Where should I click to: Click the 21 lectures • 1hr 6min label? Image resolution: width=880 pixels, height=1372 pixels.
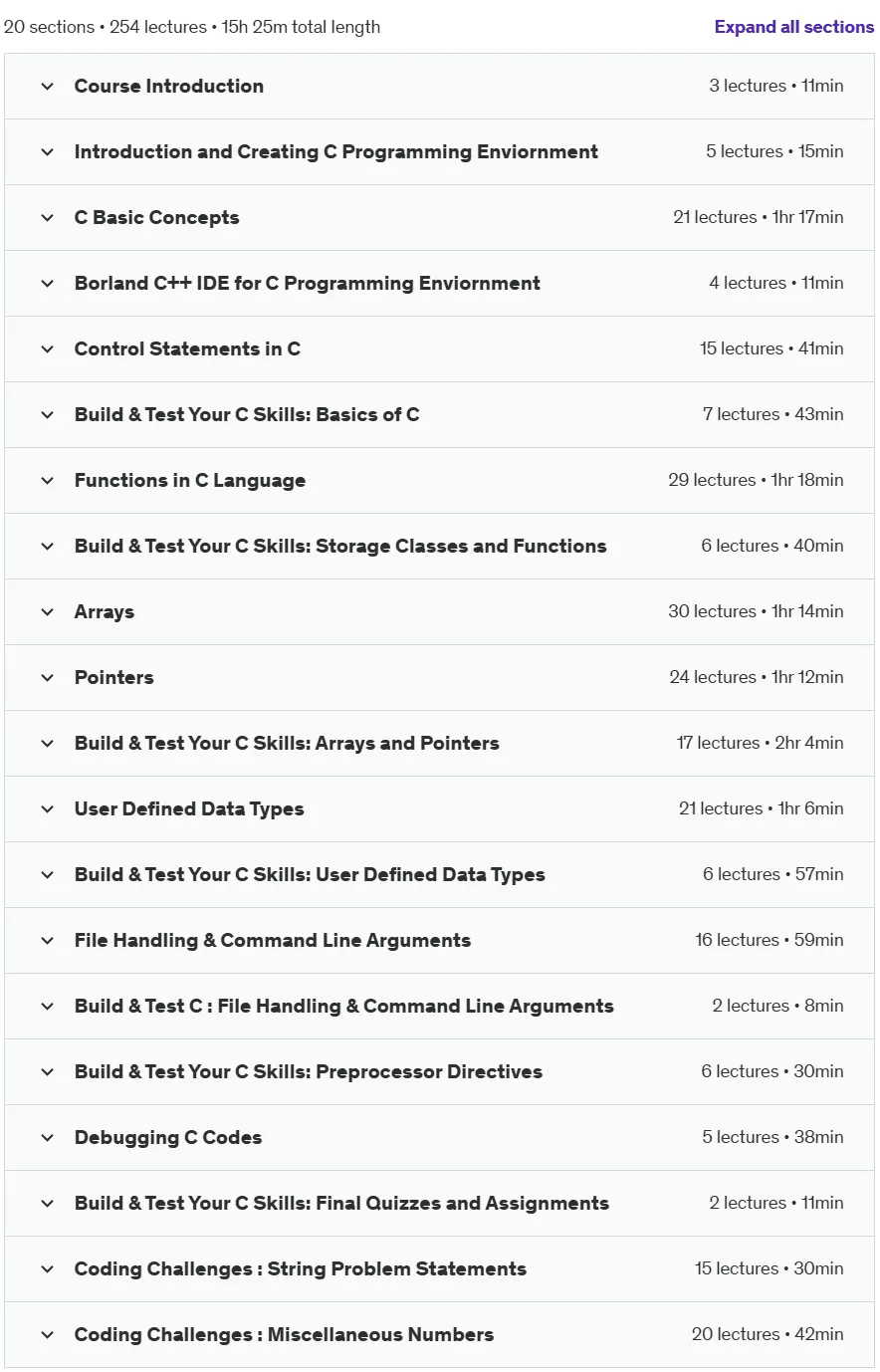[x=761, y=808]
